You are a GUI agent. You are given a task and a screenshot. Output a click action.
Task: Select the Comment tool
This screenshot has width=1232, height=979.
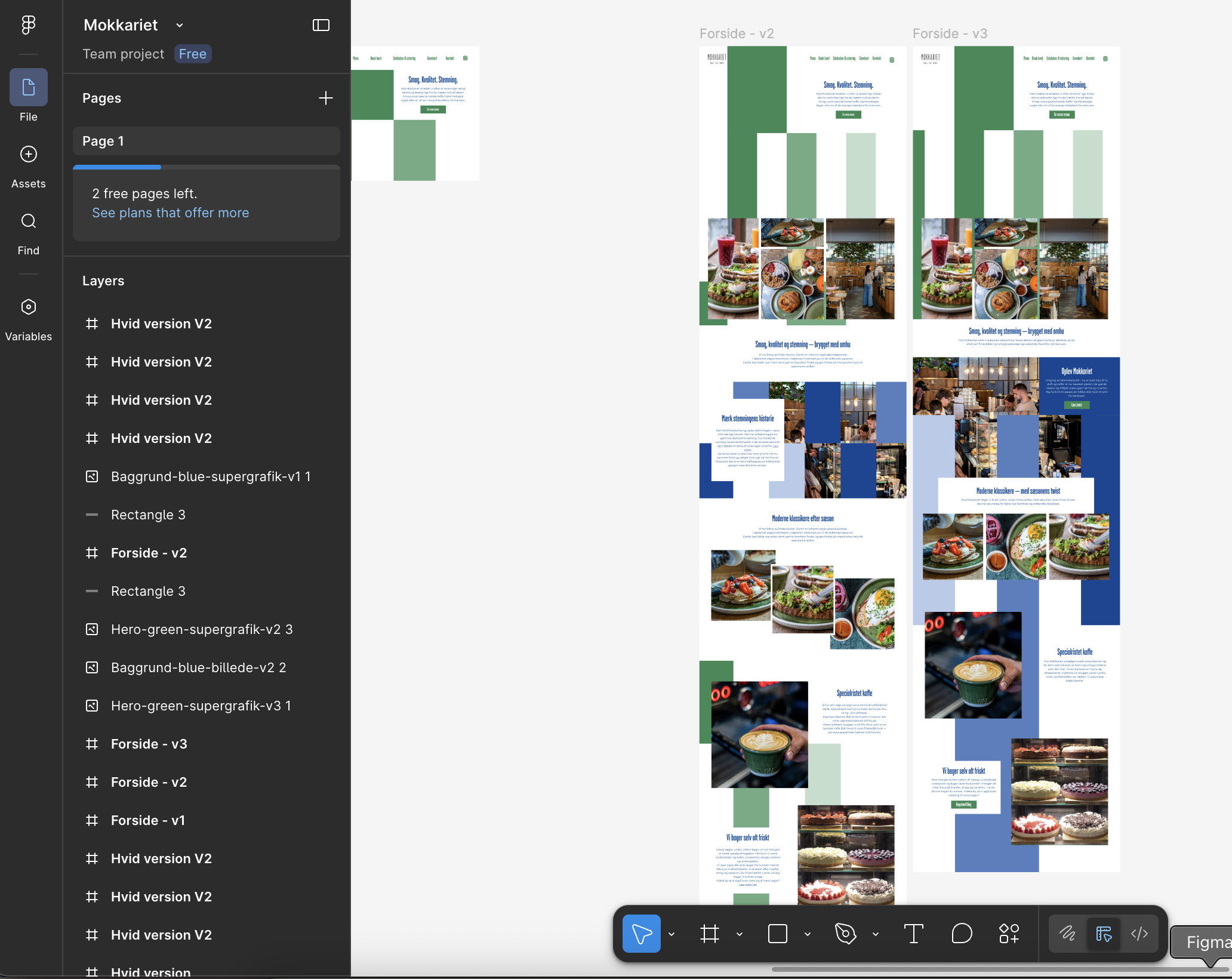(962, 934)
